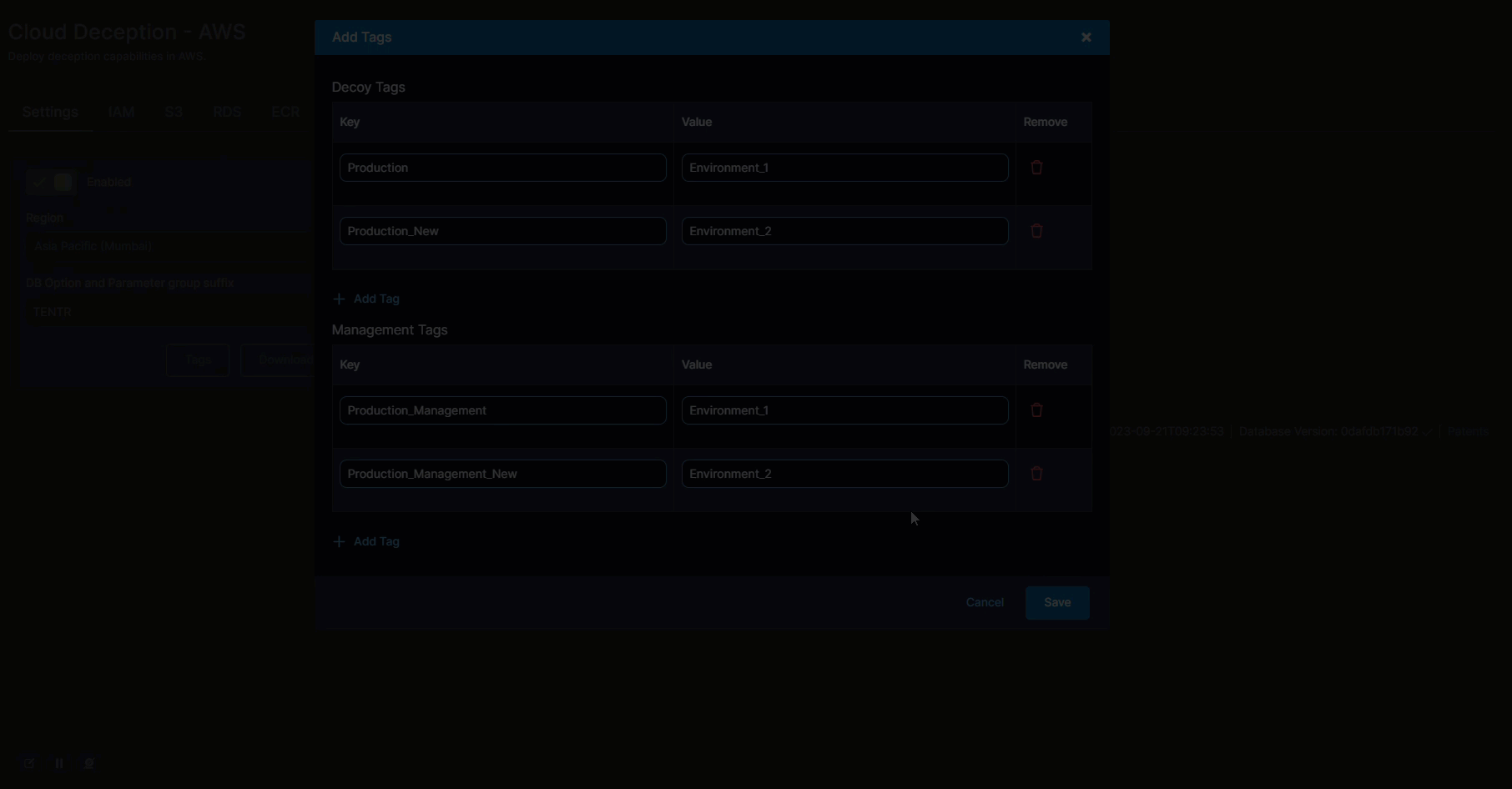Click the Environment_2 value in Decoy Tags
This screenshot has height=789, width=1512.
(x=844, y=231)
